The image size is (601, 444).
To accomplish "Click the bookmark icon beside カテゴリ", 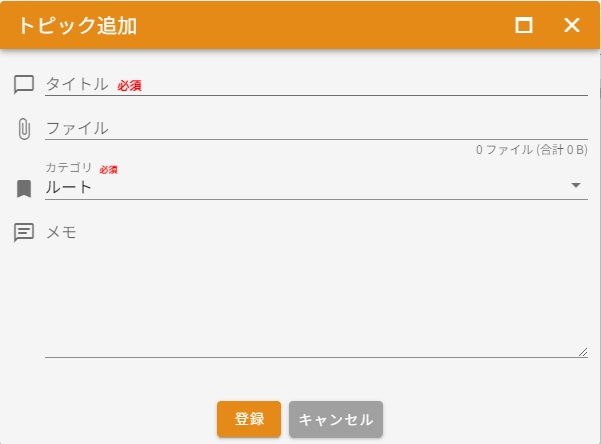I will tap(24, 188).
